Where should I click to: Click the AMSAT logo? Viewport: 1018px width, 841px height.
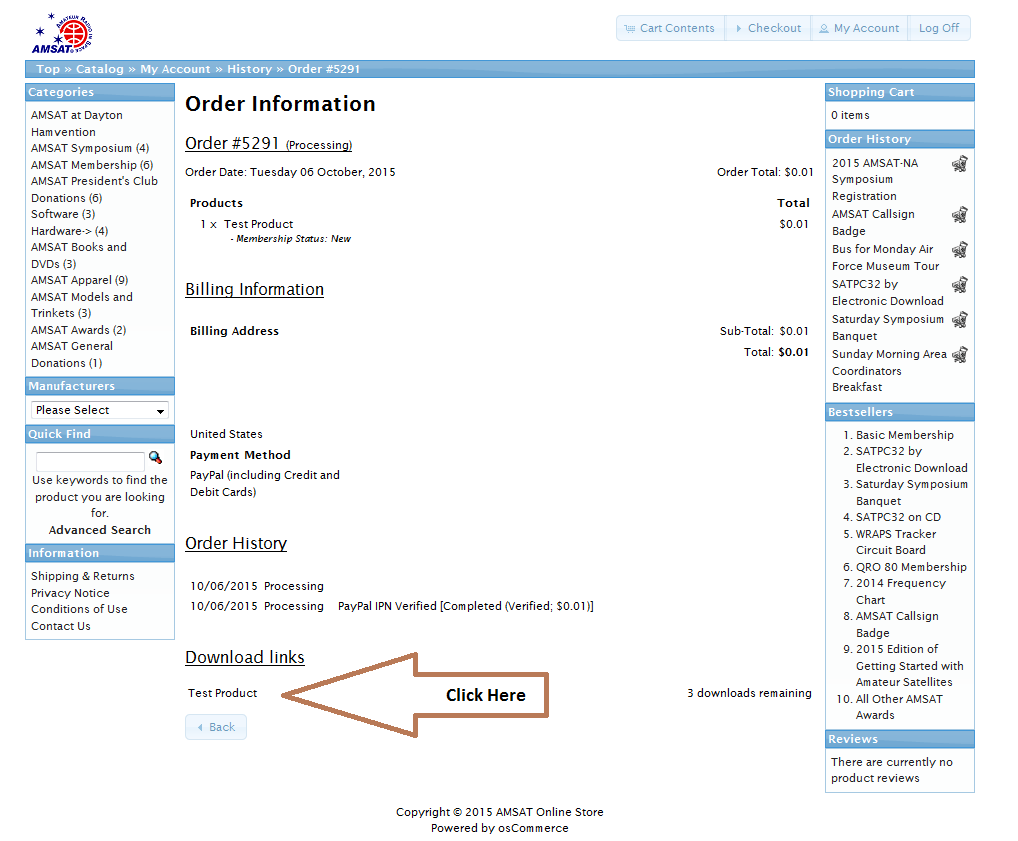tap(62, 33)
